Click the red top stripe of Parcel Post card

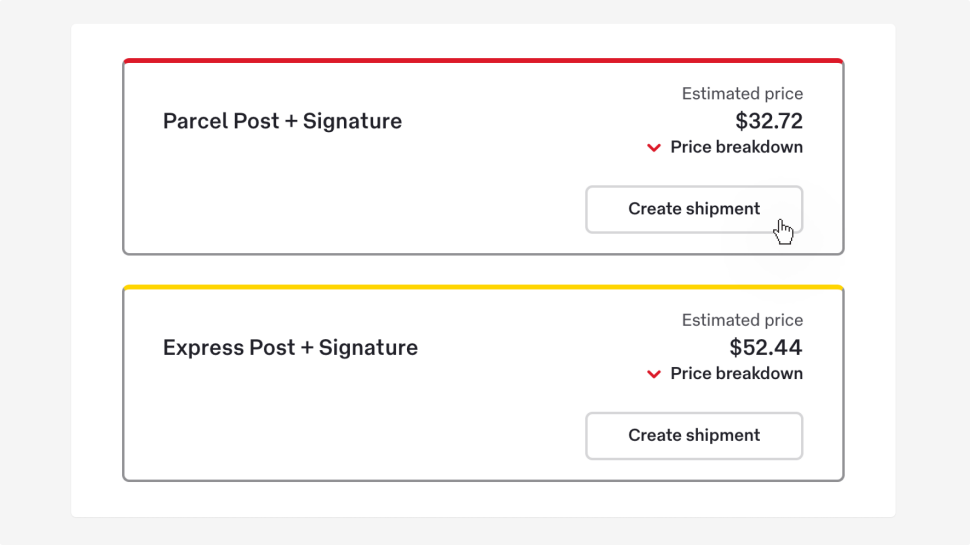coord(483,61)
